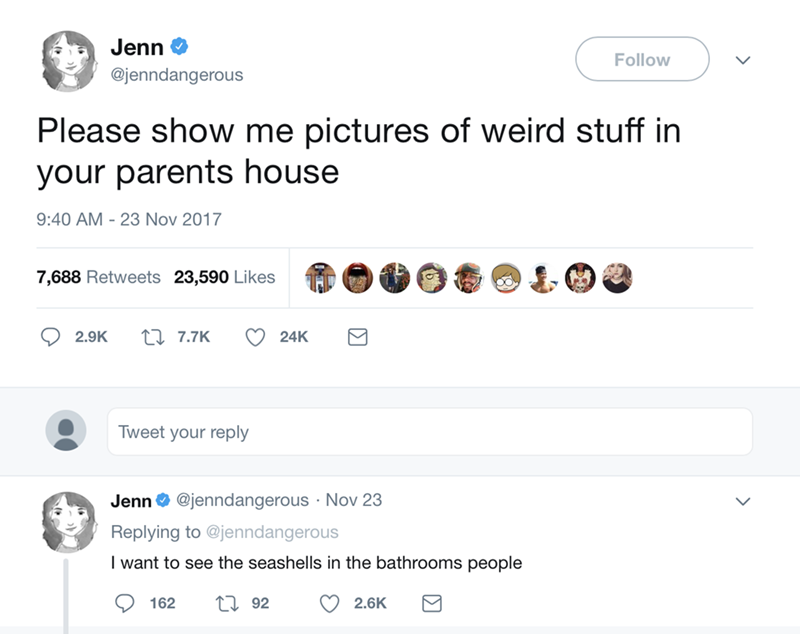Reply to the seashells tweet (162)

click(124, 604)
